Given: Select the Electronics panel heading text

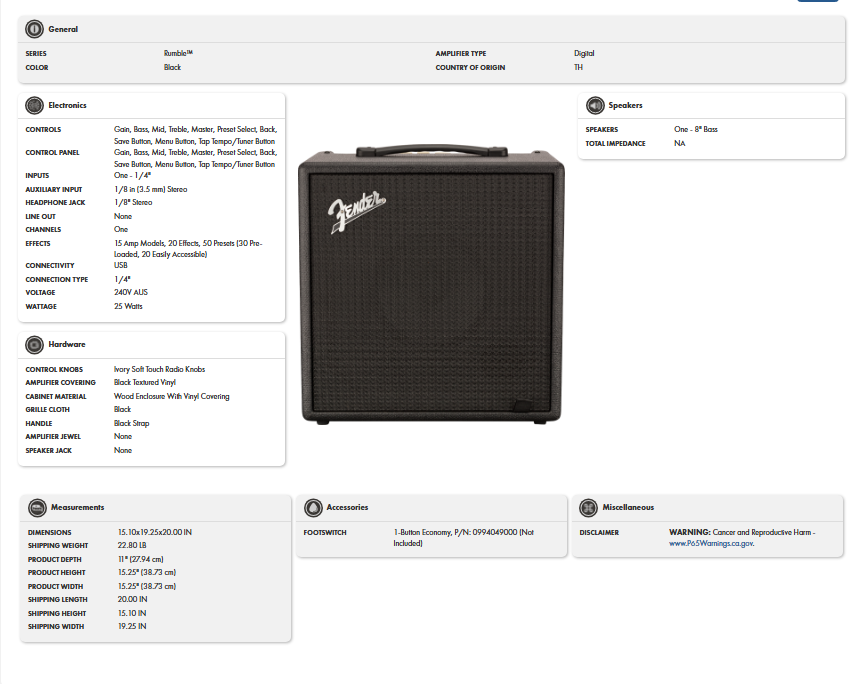Looking at the screenshot, I should pyautogui.click(x=68, y=105).
